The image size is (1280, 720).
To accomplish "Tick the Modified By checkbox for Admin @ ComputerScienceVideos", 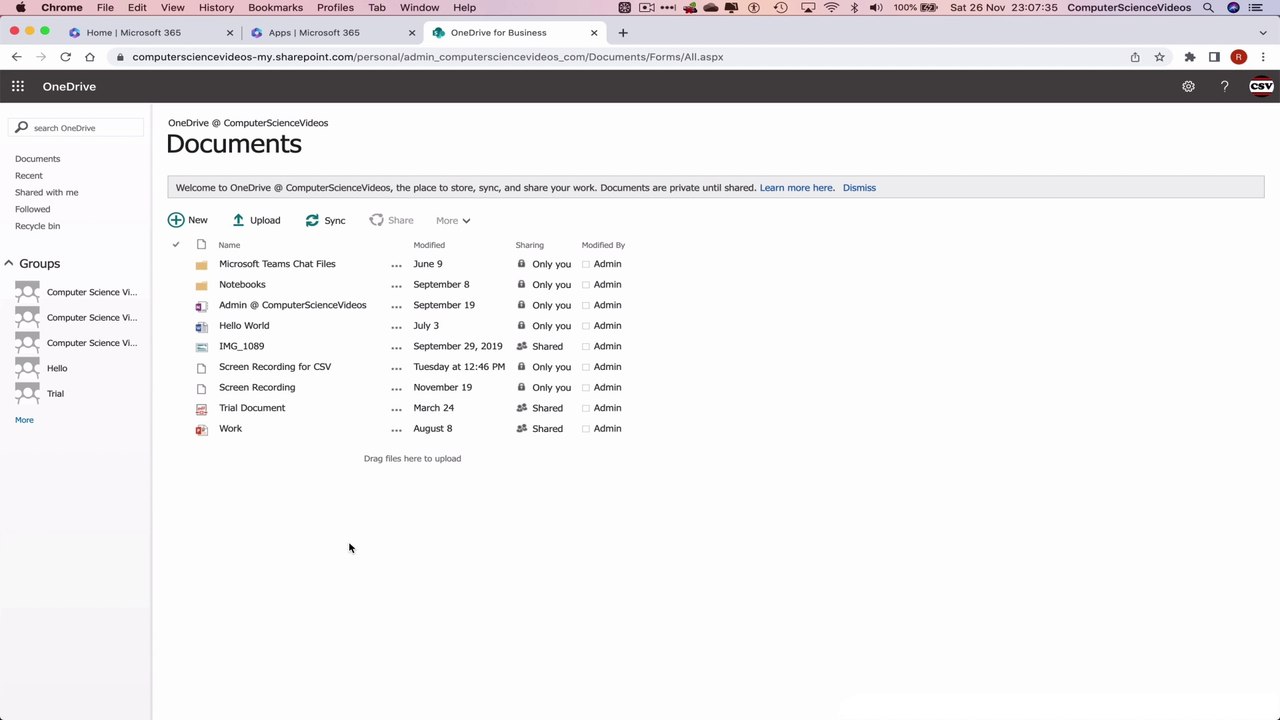I will click(x=586, y=306).
